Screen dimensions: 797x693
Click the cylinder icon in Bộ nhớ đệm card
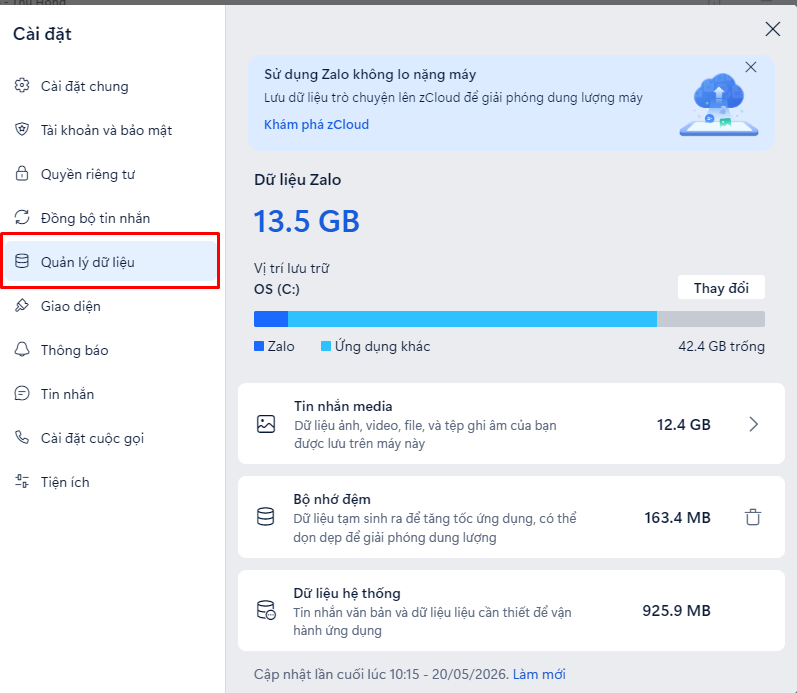[x=265, y=517]
